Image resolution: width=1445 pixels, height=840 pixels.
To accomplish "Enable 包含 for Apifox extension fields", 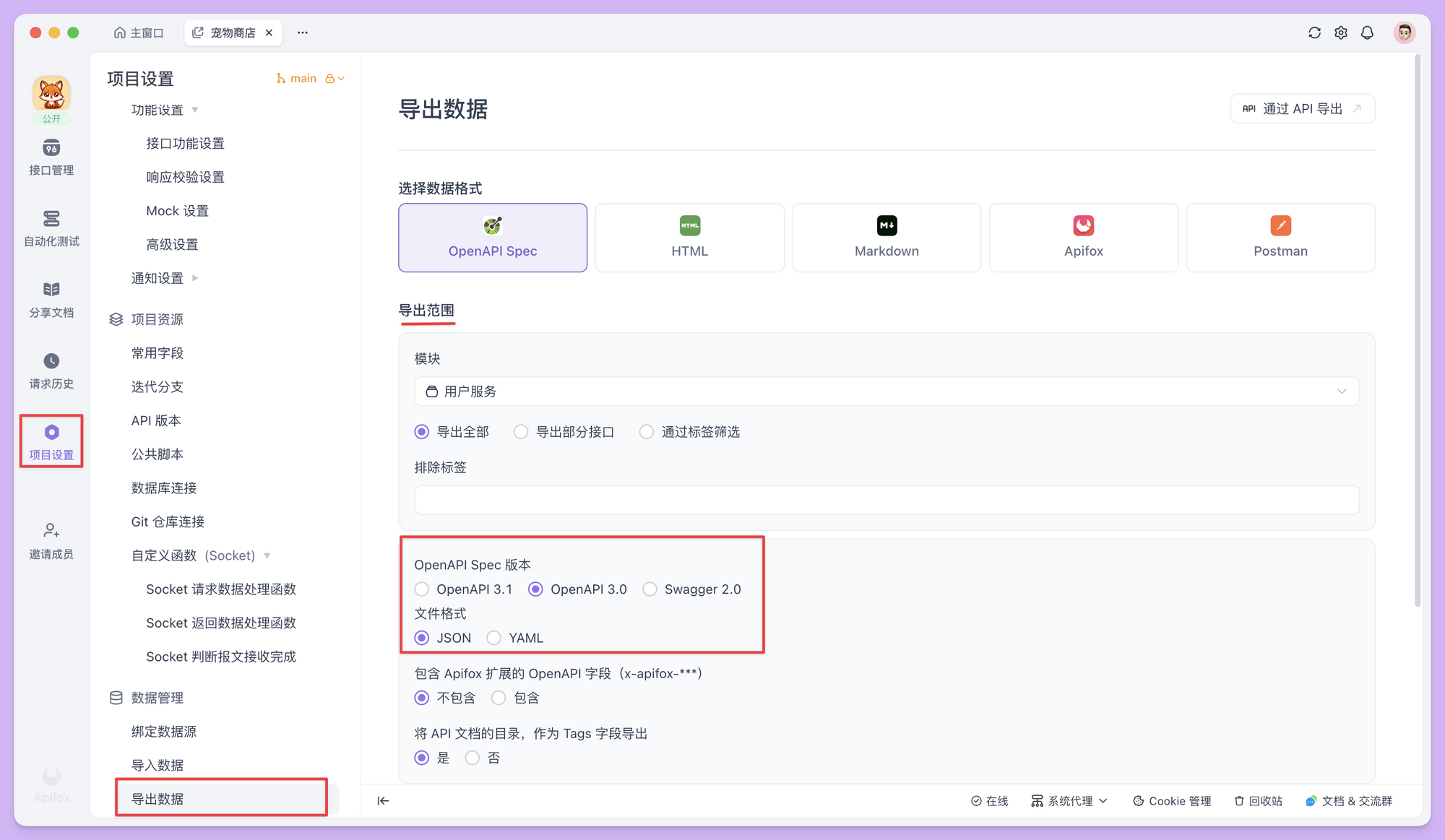I will pos(499,698).
